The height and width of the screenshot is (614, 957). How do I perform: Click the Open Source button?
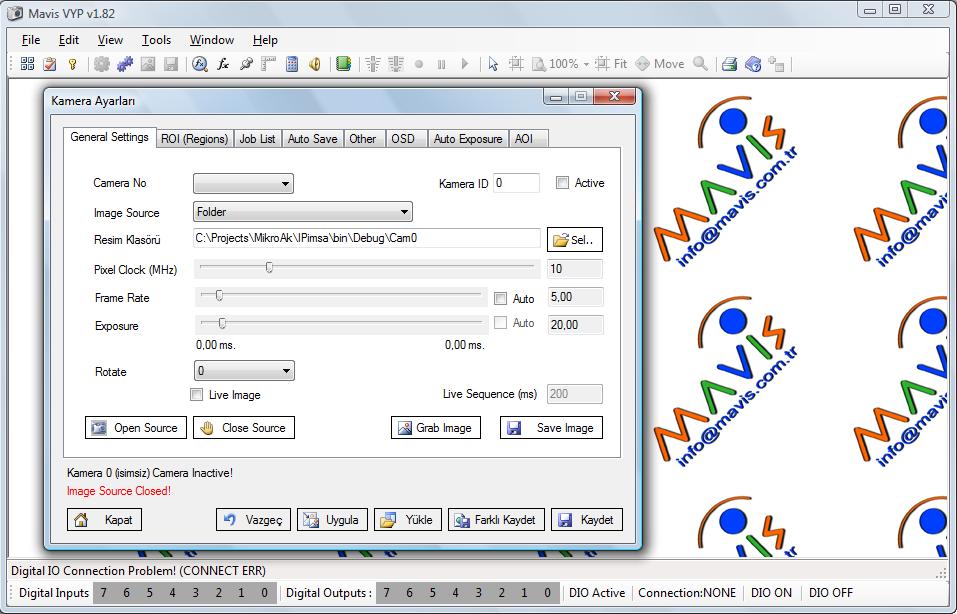[x=135, y=427]
